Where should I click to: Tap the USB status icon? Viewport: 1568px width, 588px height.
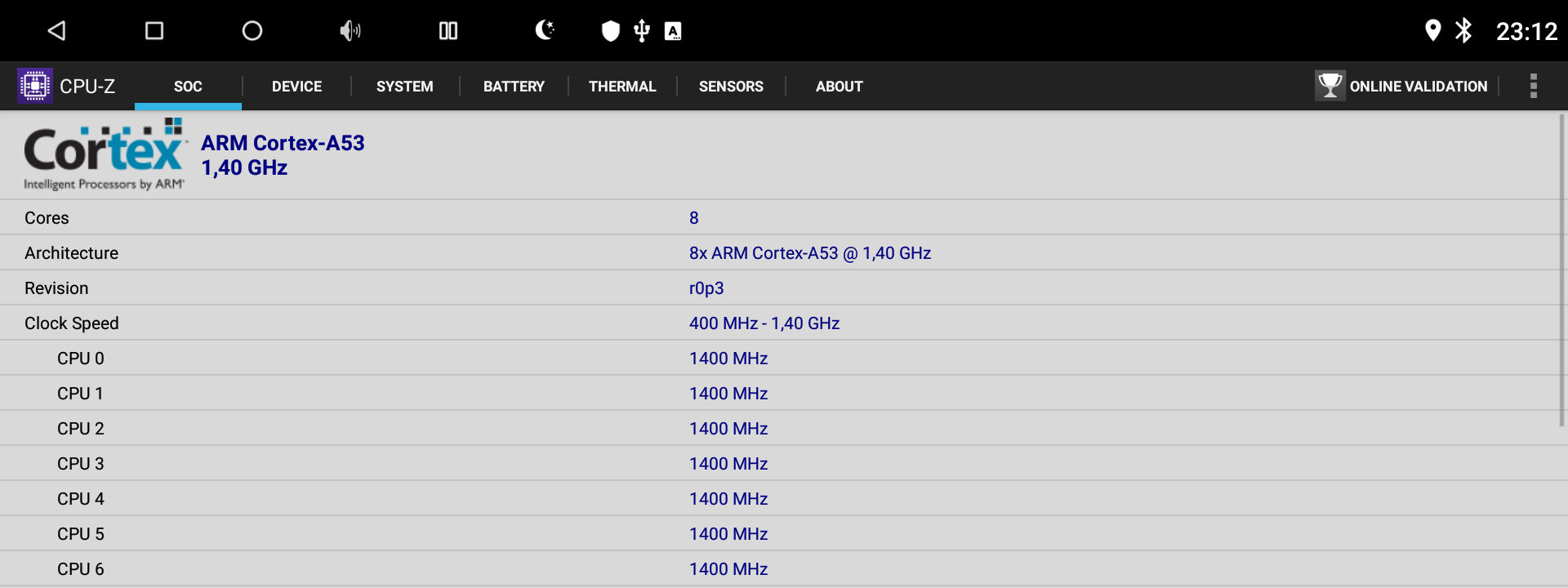coord(642,31)
